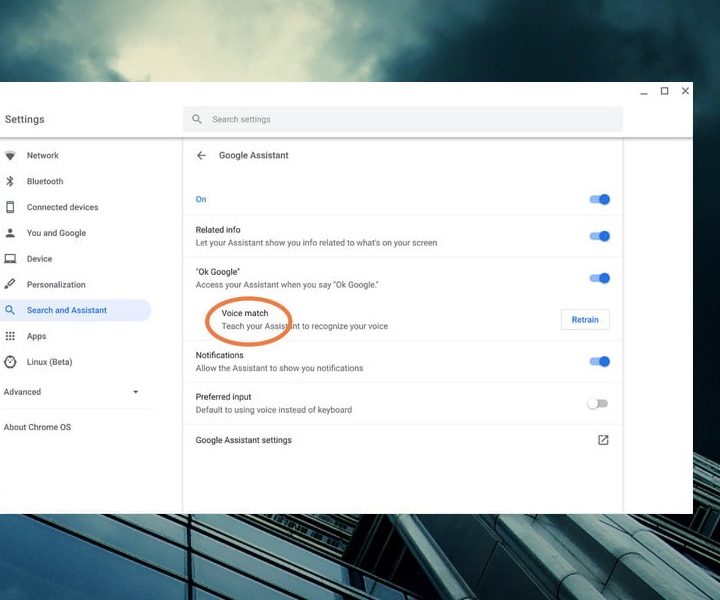This screenshot has width=720, height=600.
Task: Enable the Preferred input toggle
Action: click(598, 404)
